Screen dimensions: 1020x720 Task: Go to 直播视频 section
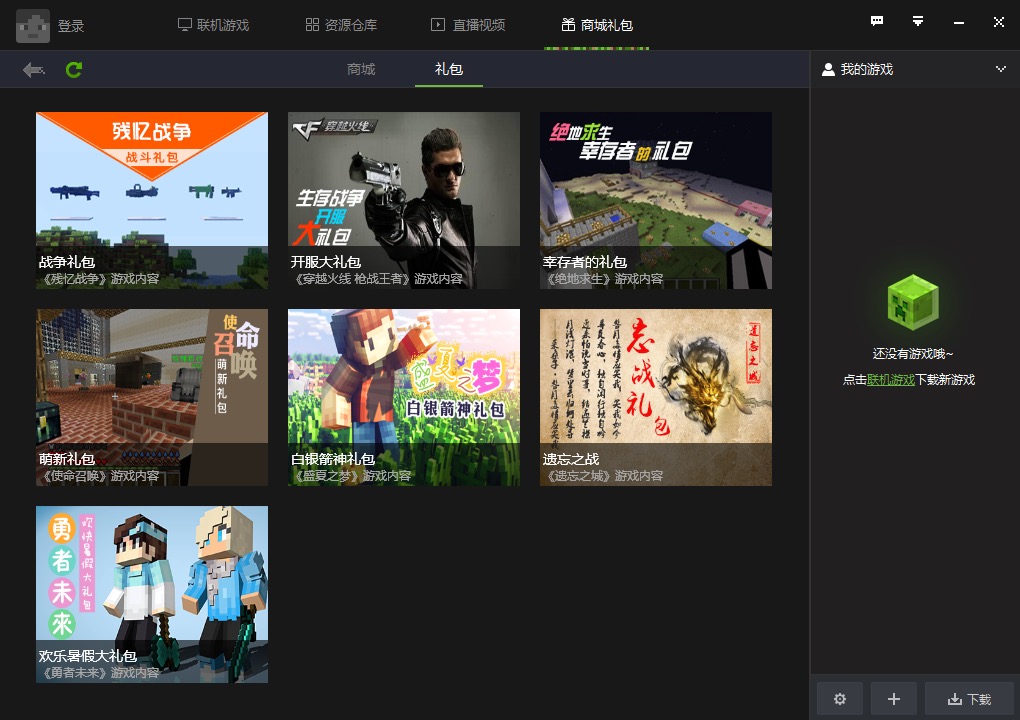click(x=468, y=25)
